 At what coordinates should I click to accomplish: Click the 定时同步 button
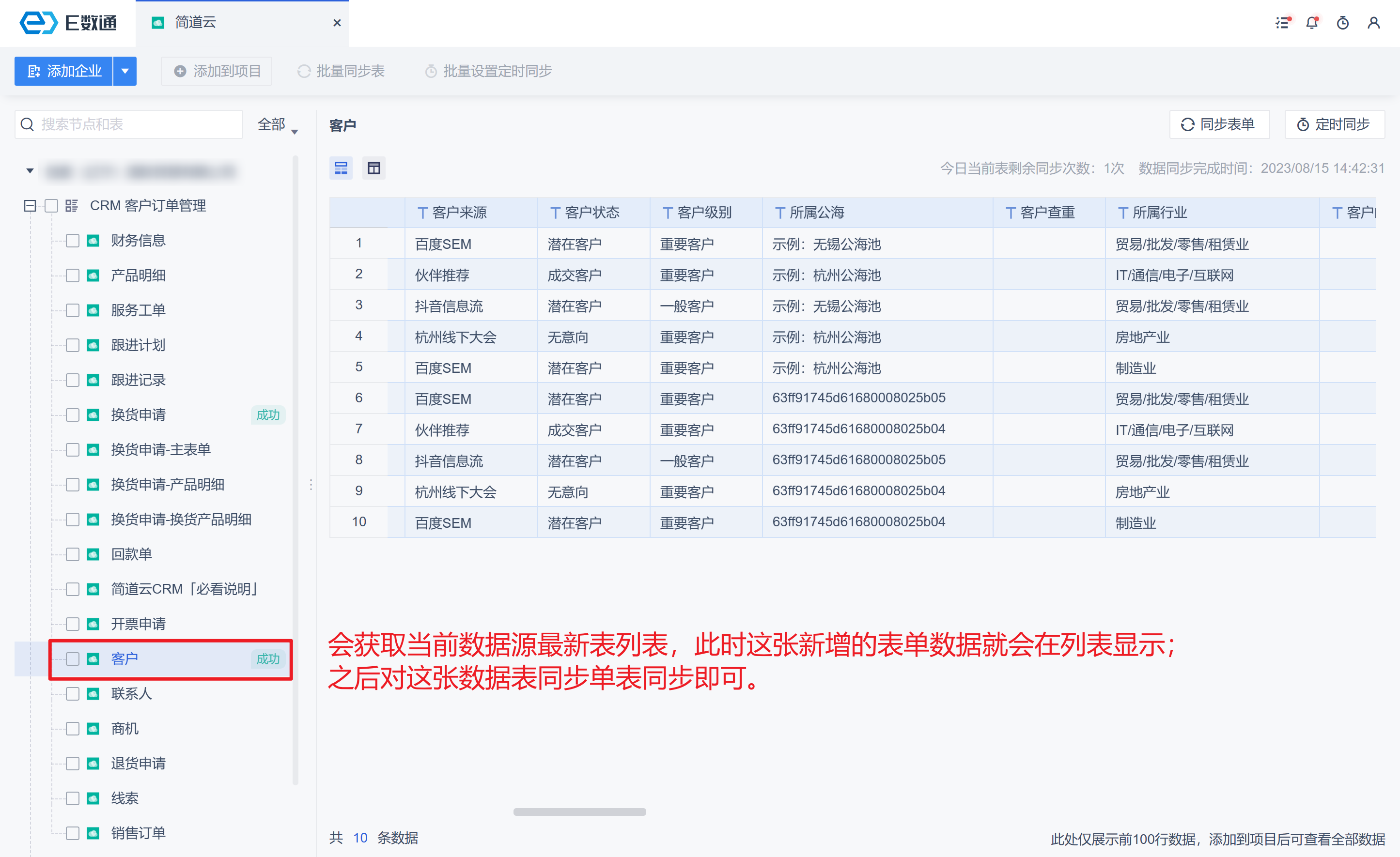coord(1334,124)
